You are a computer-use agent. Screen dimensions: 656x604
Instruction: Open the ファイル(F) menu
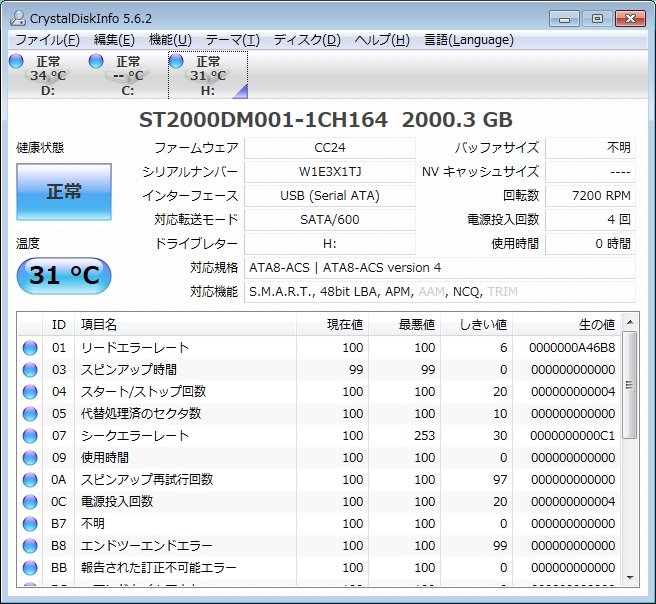47,40
